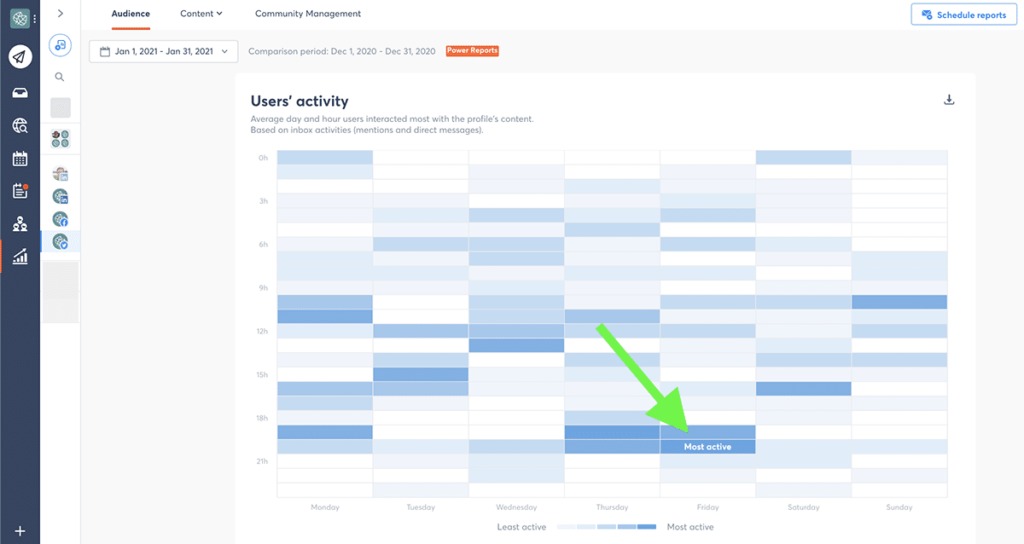Click the plus icon at sidebar bottom
This screenshot has height=544, width=1024.
coord(20,531)
